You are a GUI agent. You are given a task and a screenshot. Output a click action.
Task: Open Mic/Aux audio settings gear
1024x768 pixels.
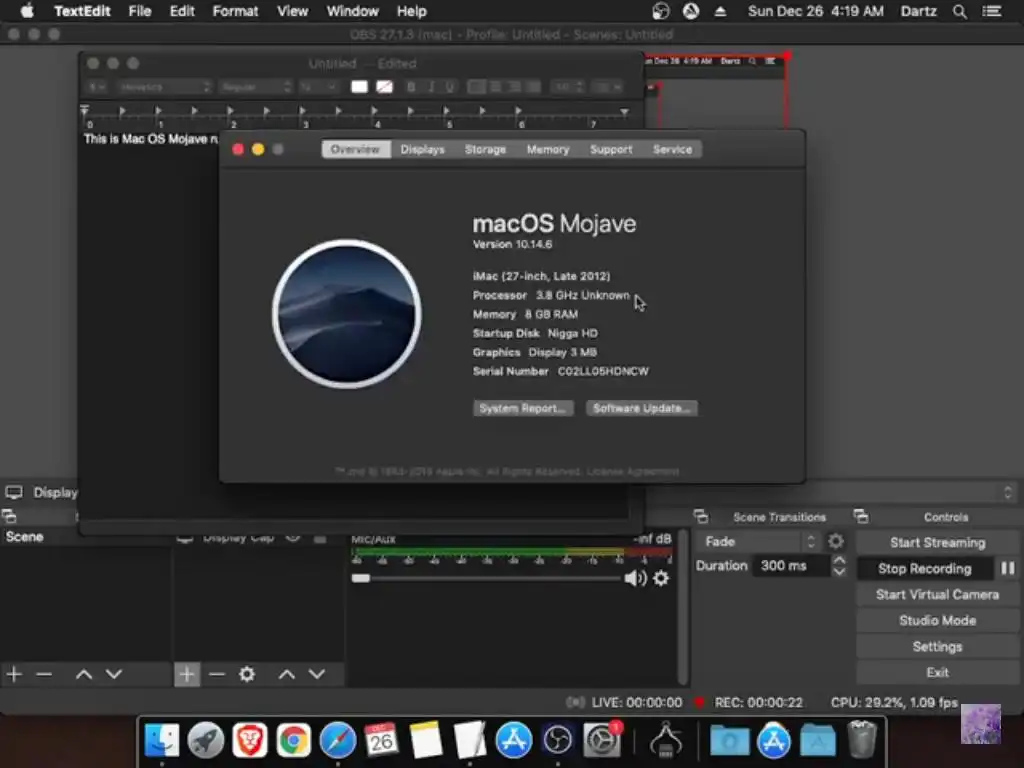(661, 578)
